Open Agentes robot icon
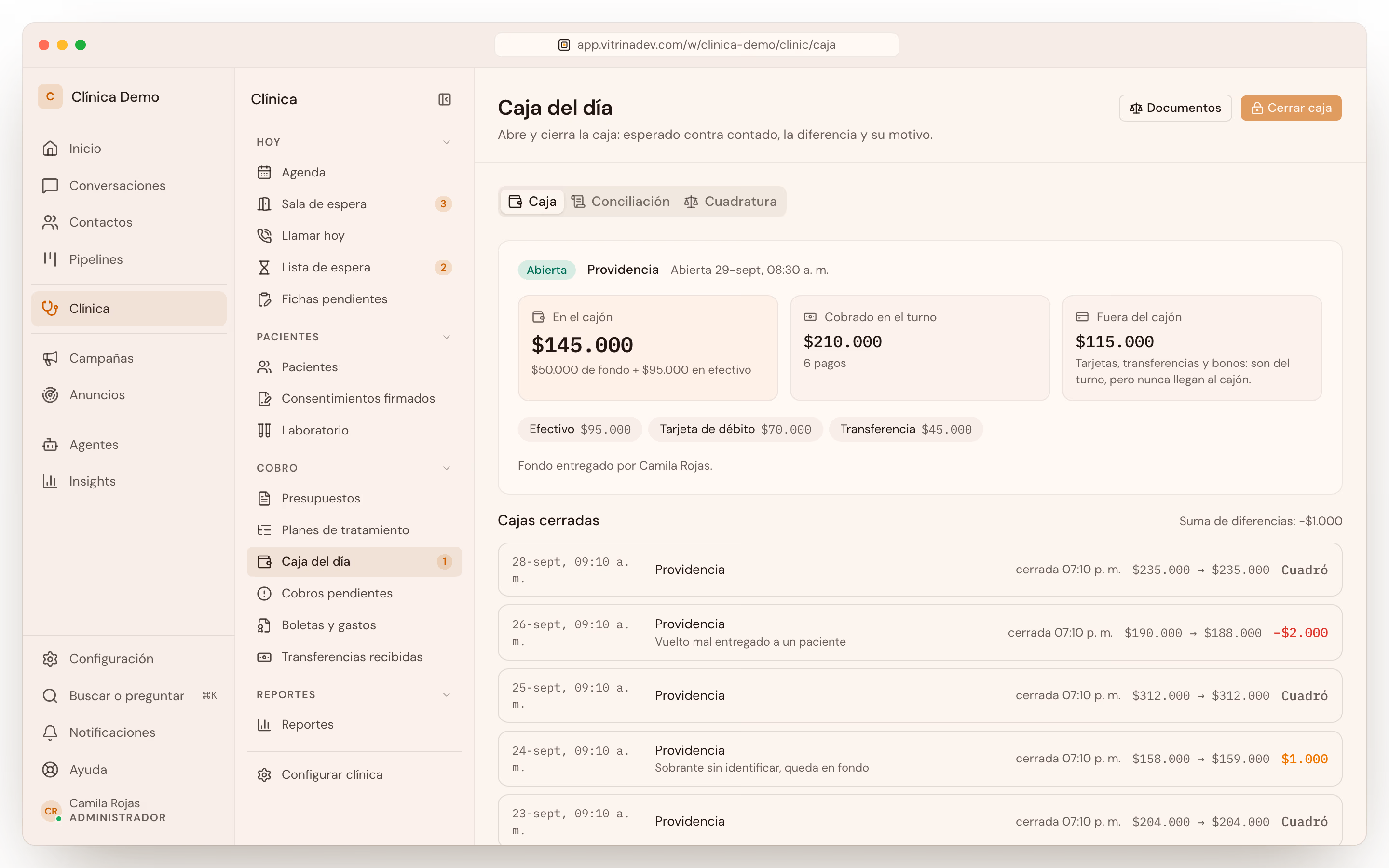The width and height of the screenshot is (1389, 868). click(50, 444)
